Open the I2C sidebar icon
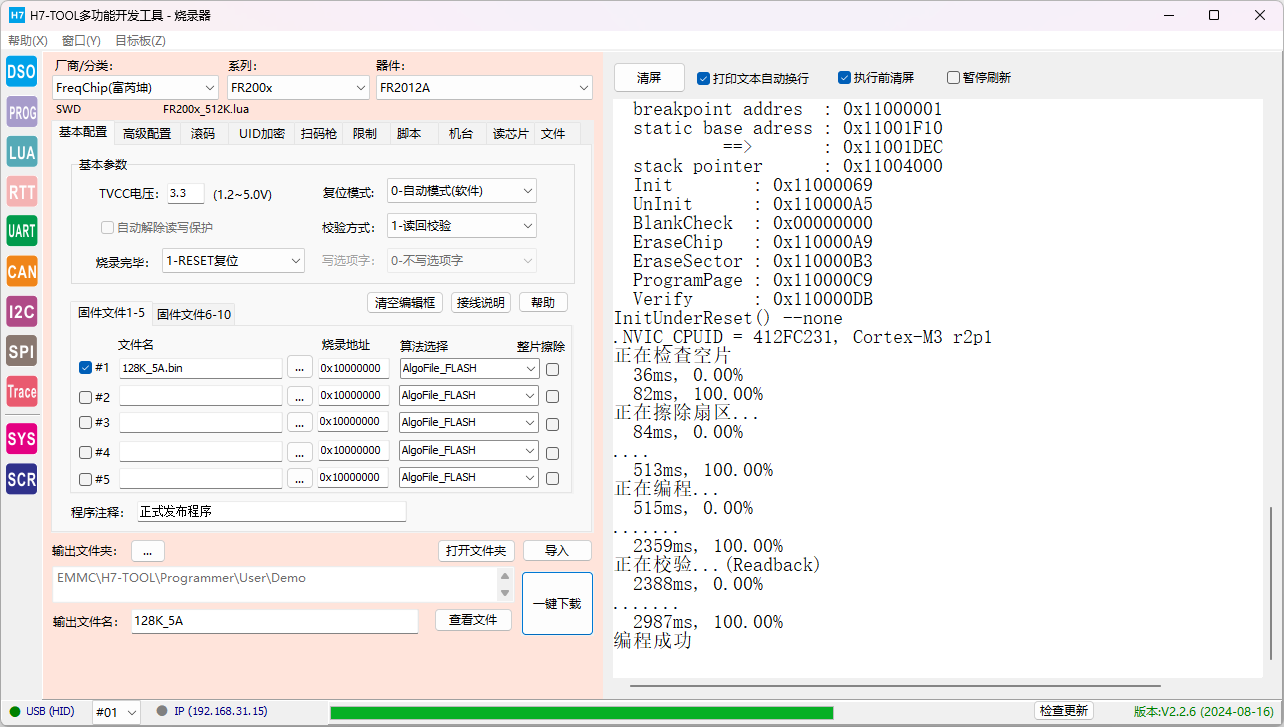 22,312
